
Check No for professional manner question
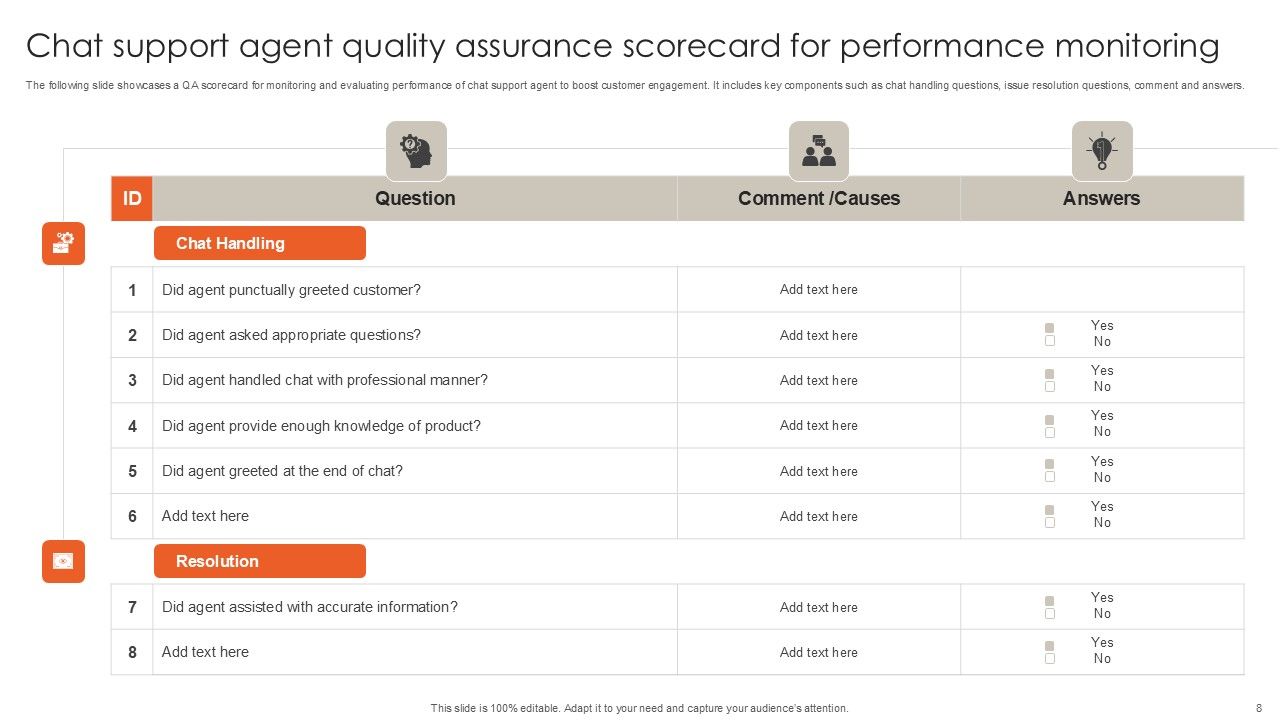[1050, 387]
